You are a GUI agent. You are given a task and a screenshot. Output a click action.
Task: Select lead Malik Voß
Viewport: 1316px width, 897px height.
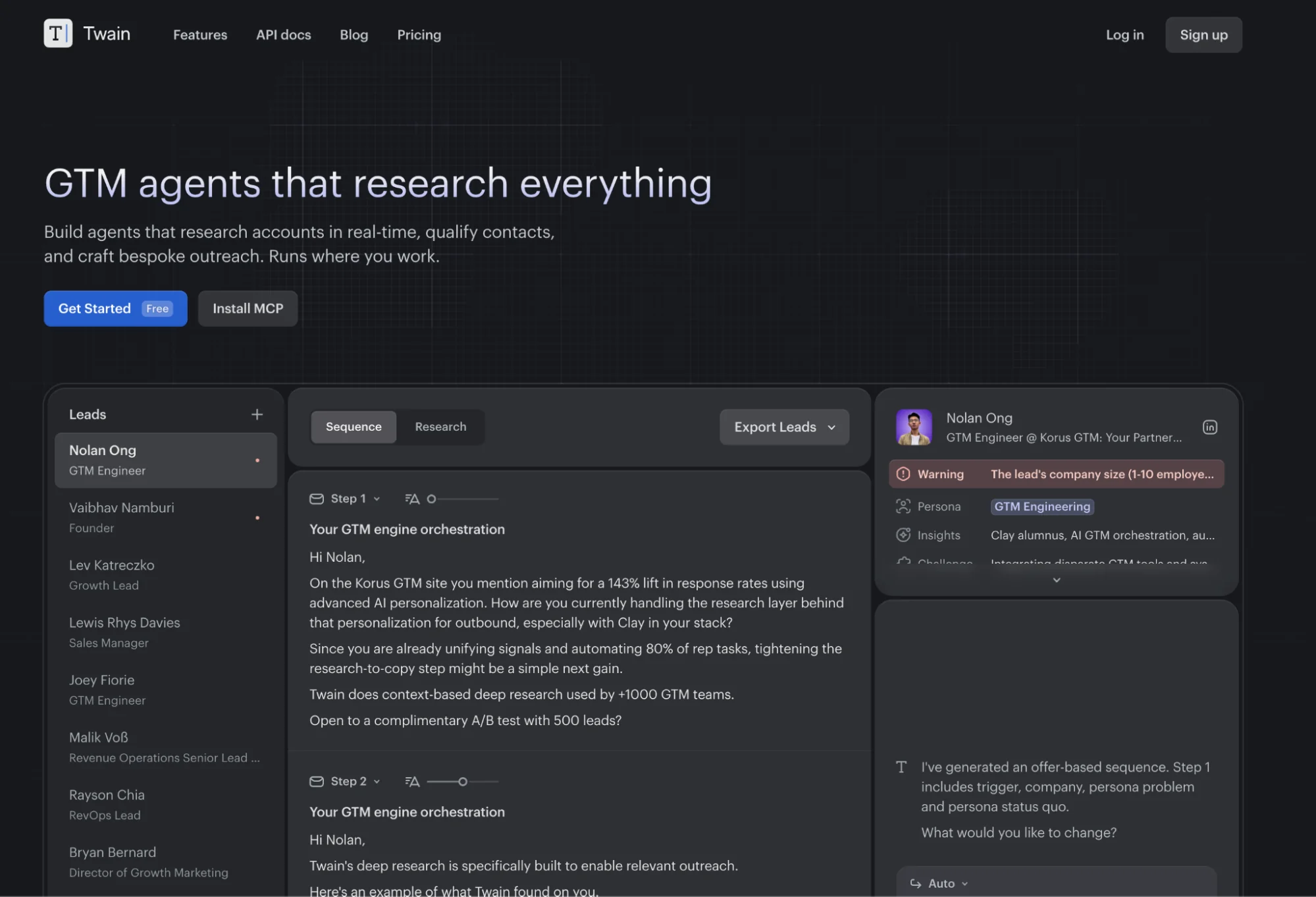166,747
